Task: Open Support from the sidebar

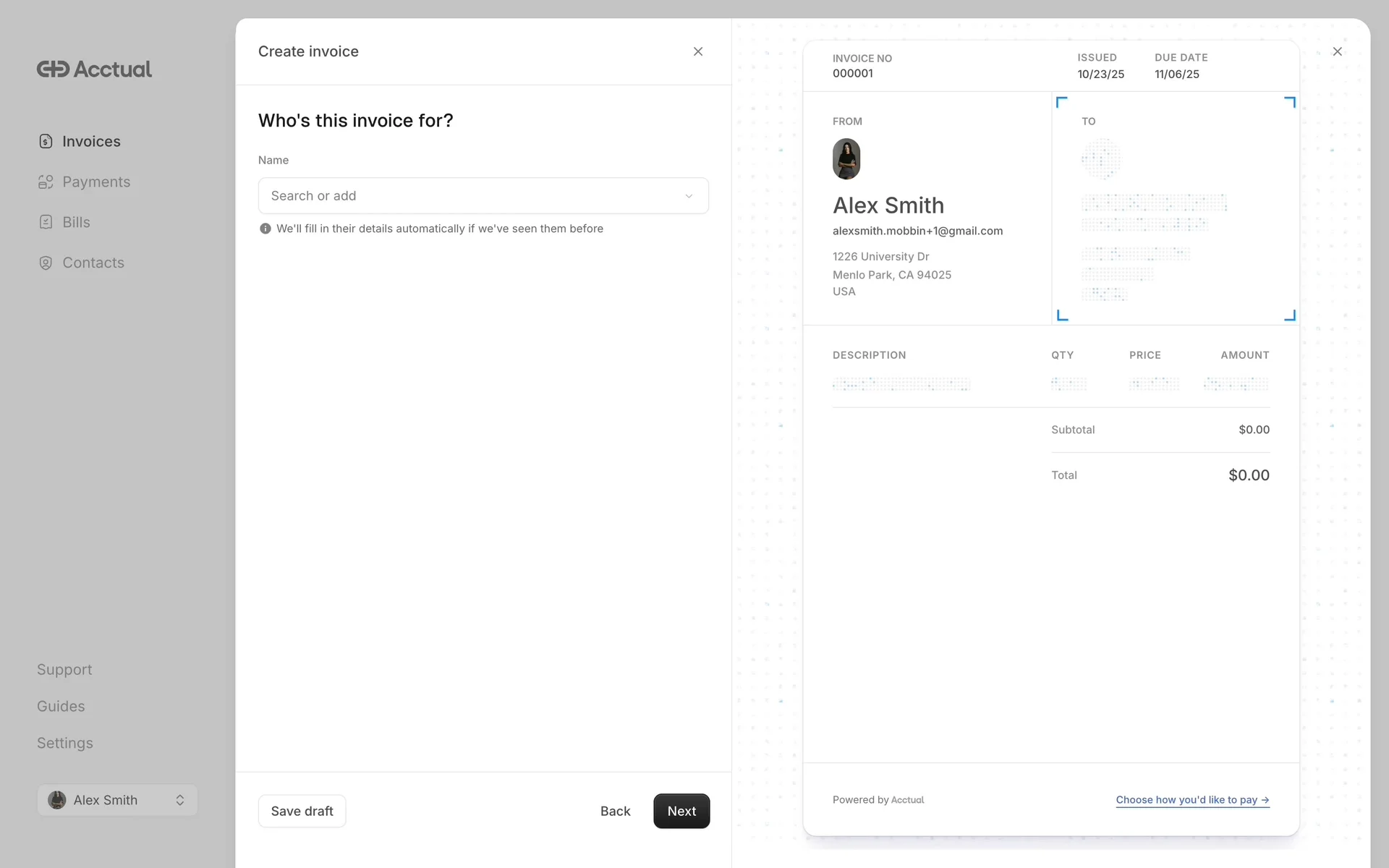Action: 64,670
